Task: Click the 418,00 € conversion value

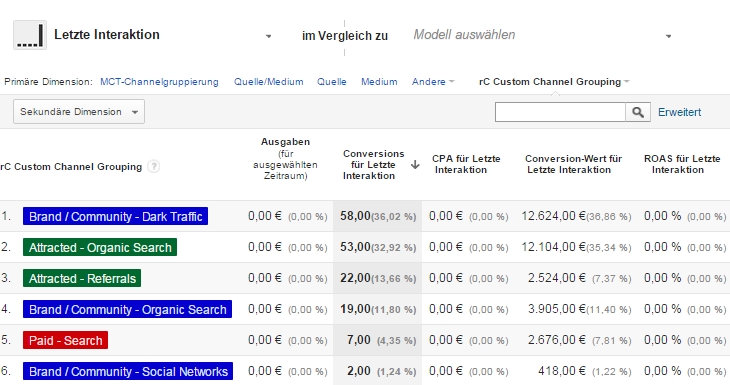Action: point(562,371)
